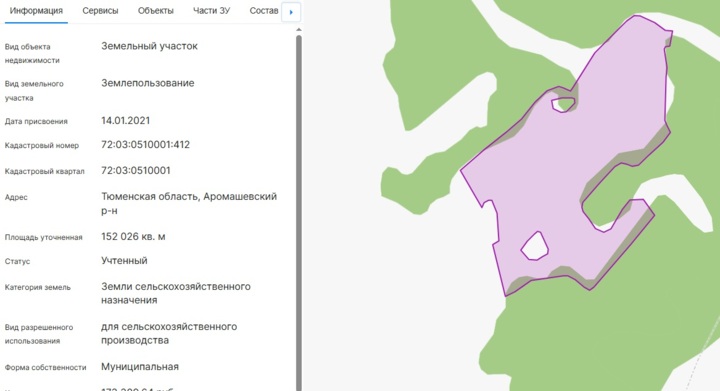
Task: Click the land category Земли сельскохозяйственного назначения
Action: pyautogui.click(x=175, y=293)
